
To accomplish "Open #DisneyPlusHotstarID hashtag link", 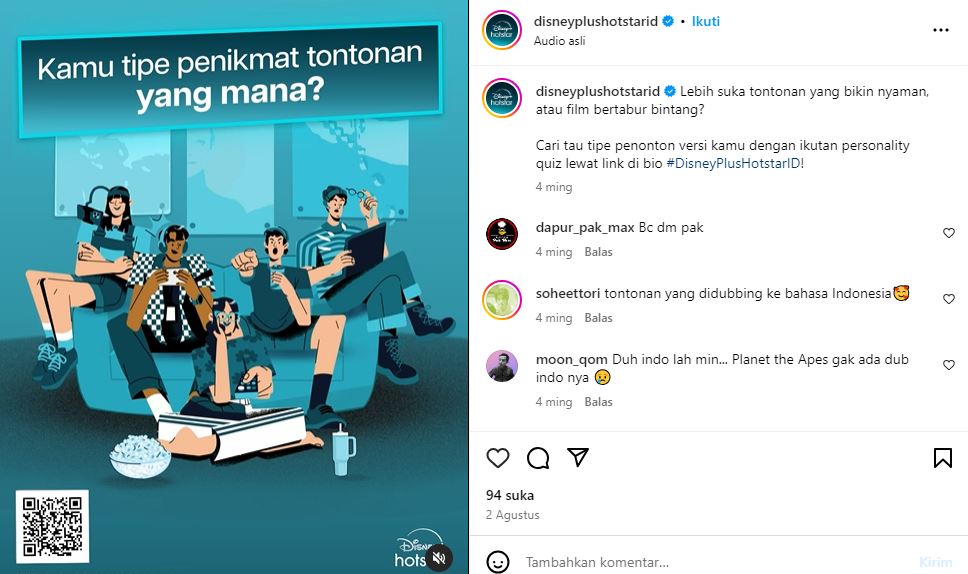I will (734, 164).
